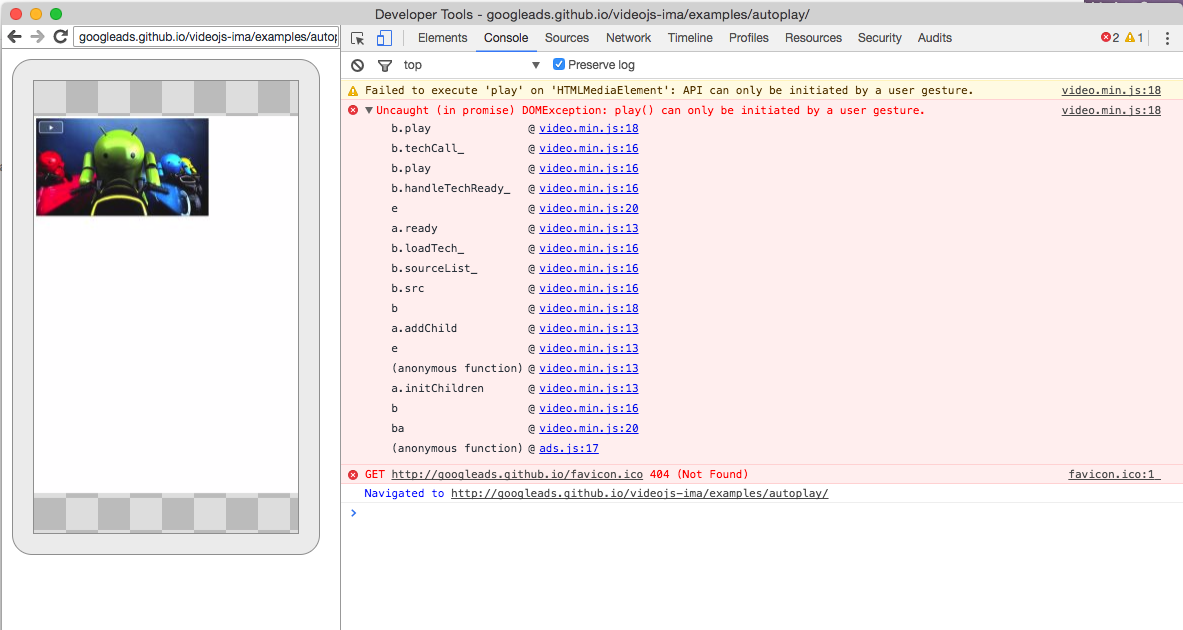Click the page reload icon
Screen dimensions: 1183x630
coord(60,36)
